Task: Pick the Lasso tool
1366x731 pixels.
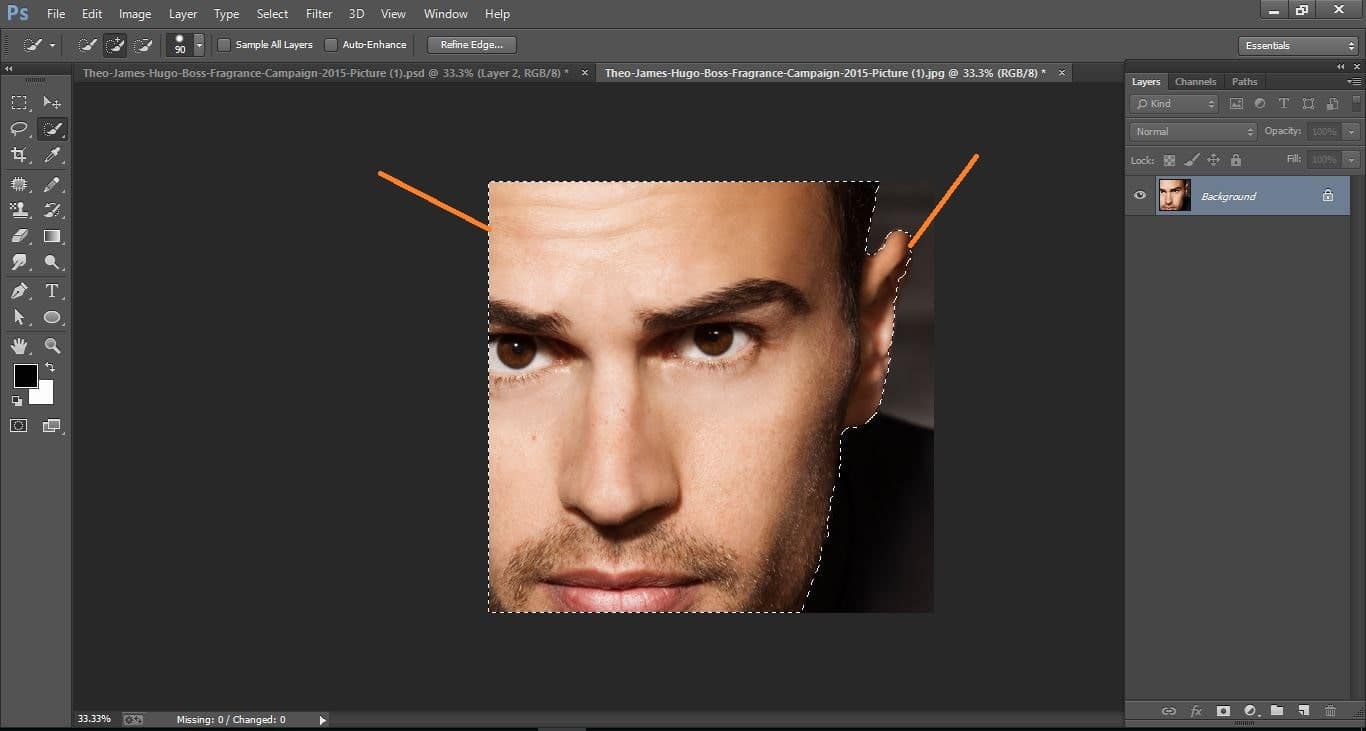Action: 20,129
